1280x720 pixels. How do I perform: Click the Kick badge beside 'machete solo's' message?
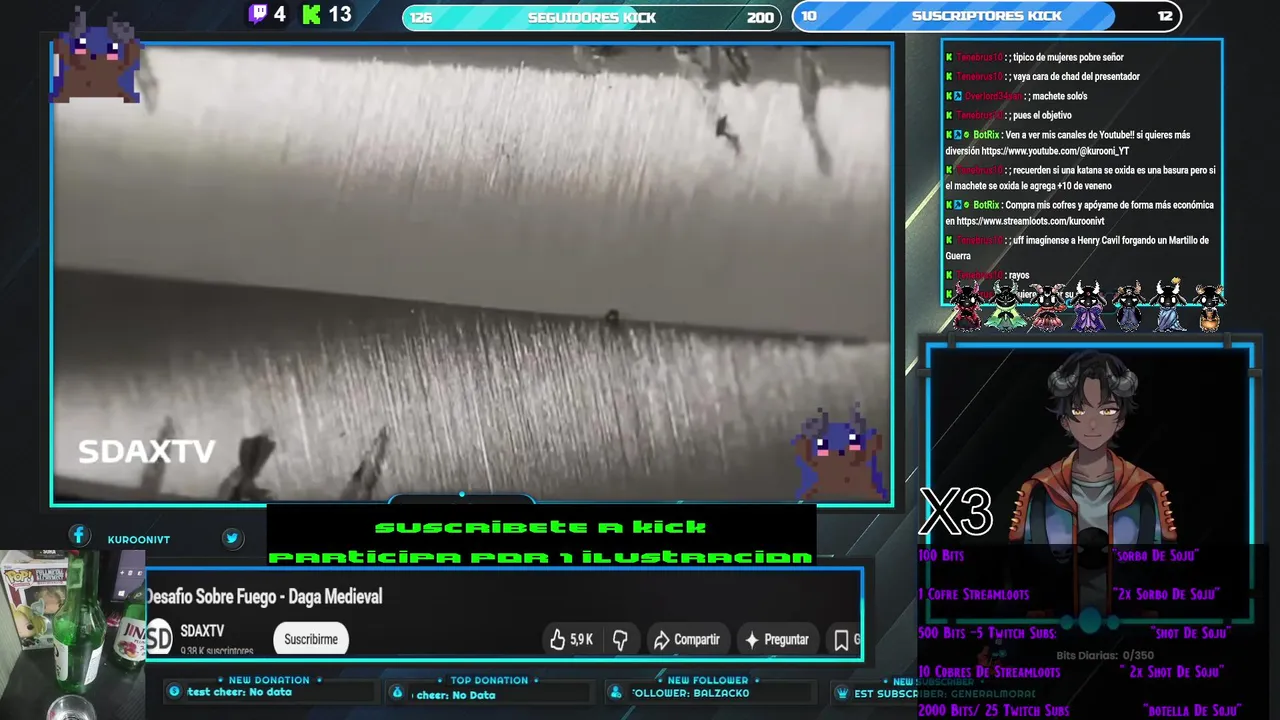point(949,96)
